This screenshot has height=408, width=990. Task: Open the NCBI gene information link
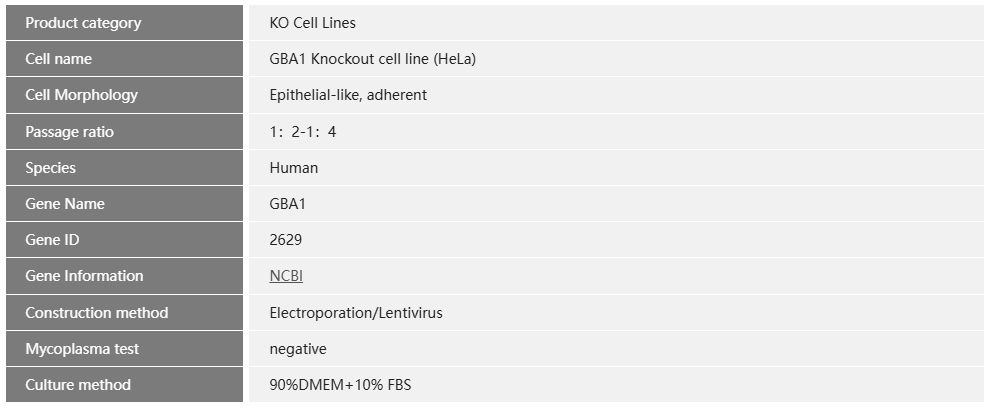pos(286,276)
